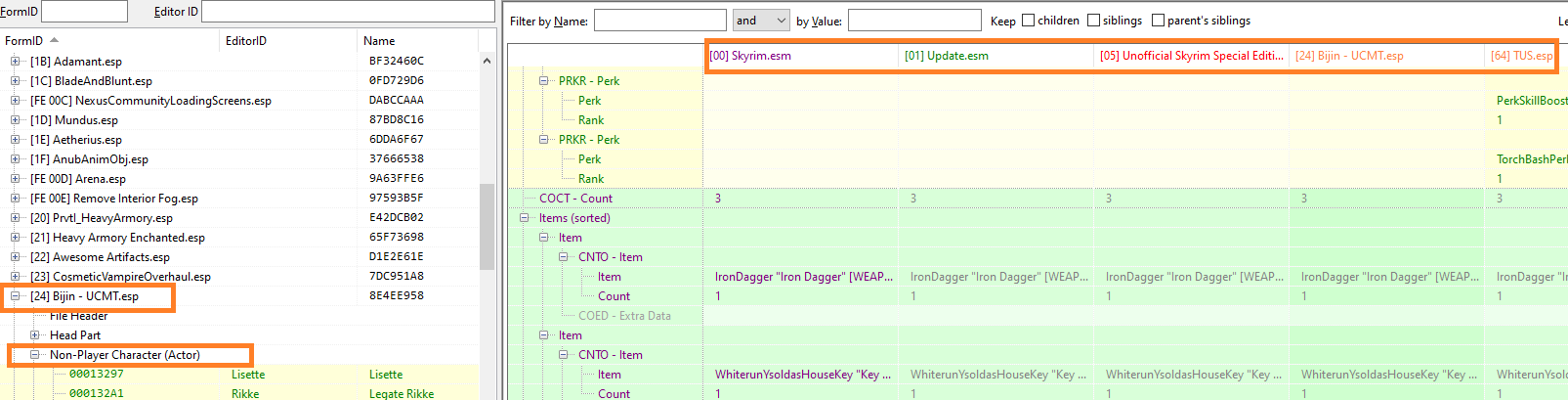Select record 000132A1 Rikke
Viewport: 1568px width, 400px height.
pyautogui.click(x=239, y=393)
